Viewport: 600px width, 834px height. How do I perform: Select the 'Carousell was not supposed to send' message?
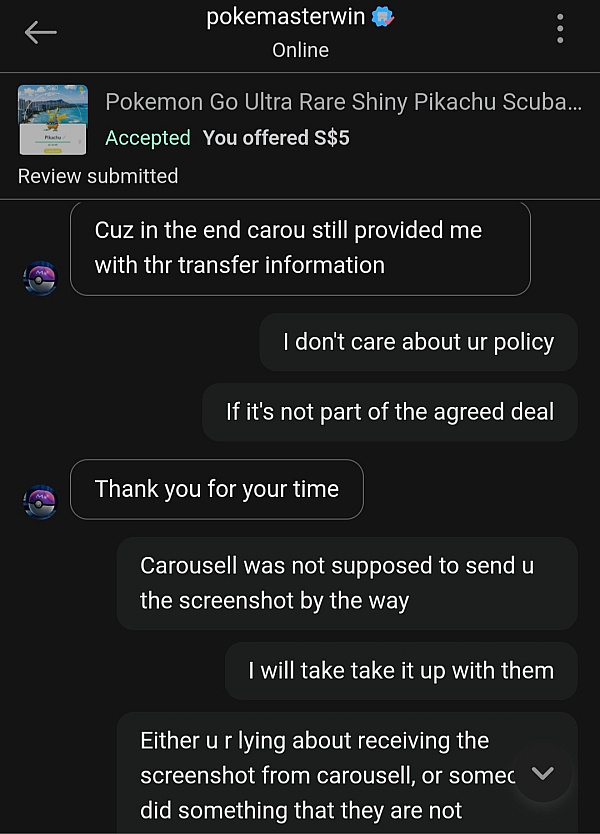pos(347,583)
